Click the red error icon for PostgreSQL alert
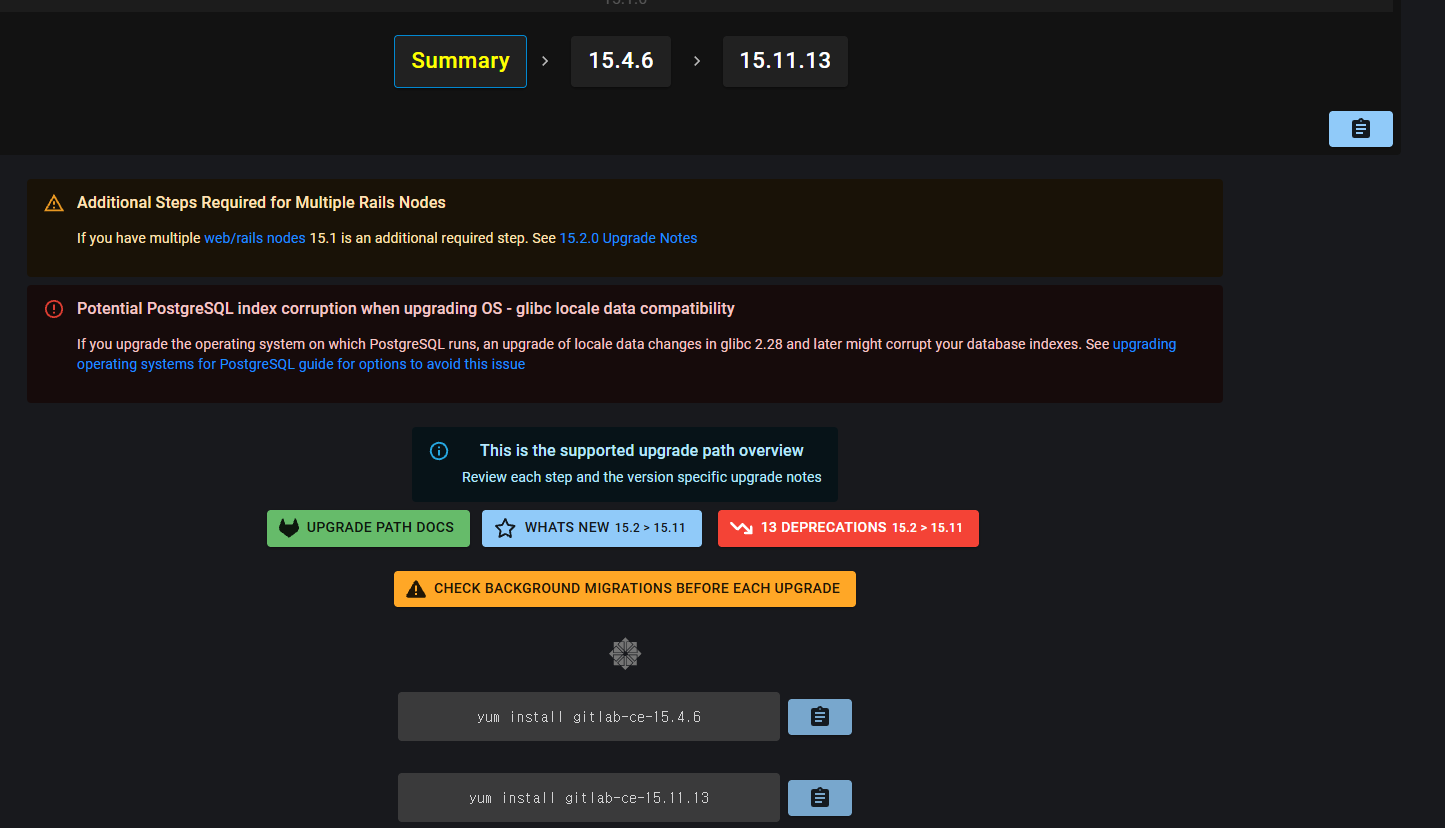The height and width of the screenshot is (828, 1445). coord(54,309)
